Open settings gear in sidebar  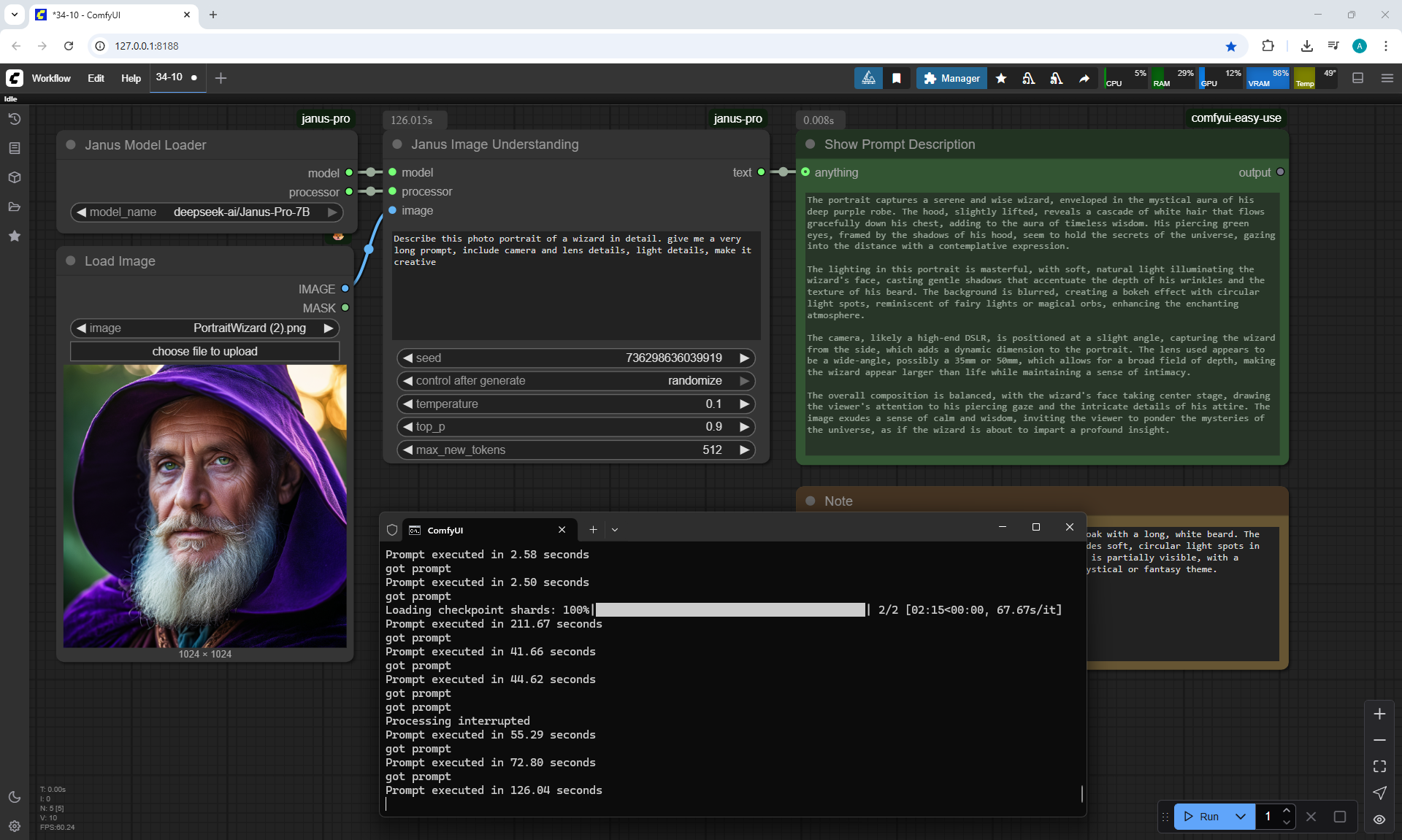(14, 826)
